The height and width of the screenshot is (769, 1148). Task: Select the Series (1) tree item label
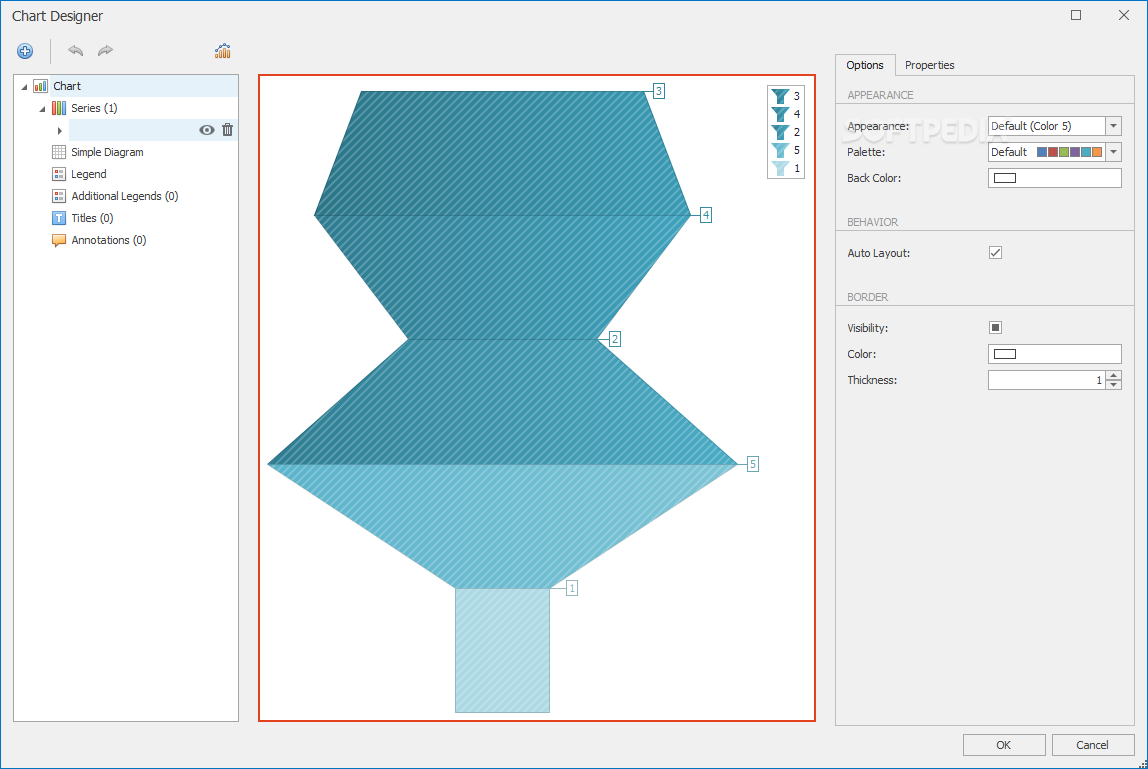click(94, 108)
